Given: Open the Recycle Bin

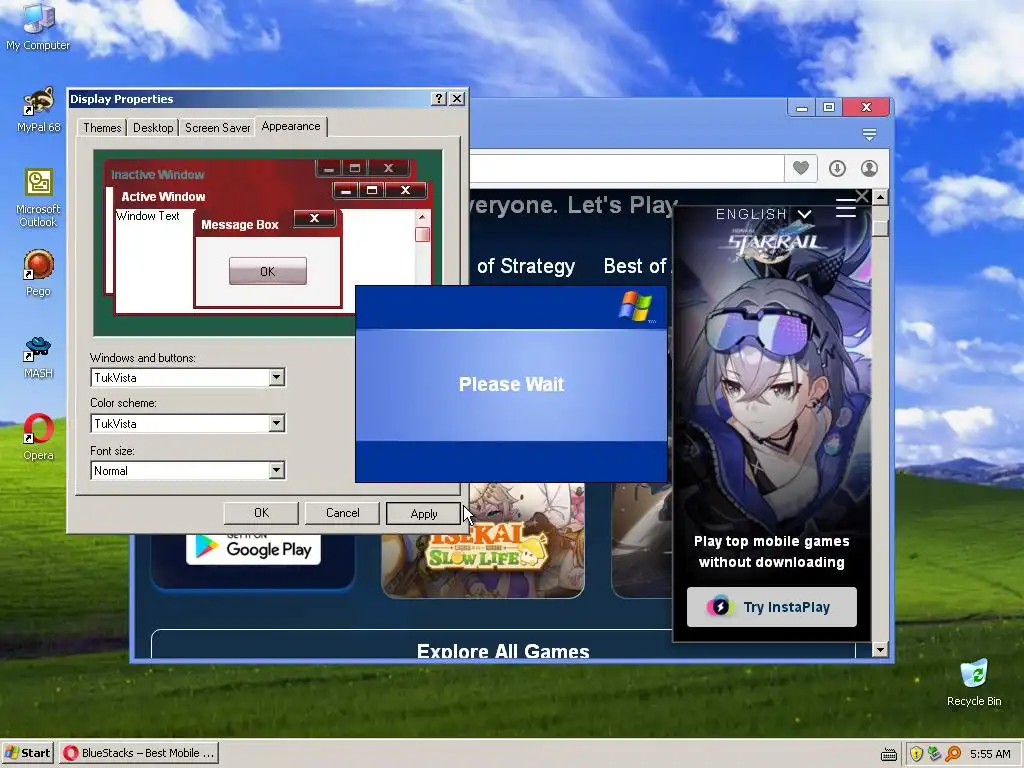Looking at the screenshot, I should click(x=974, y=683).
